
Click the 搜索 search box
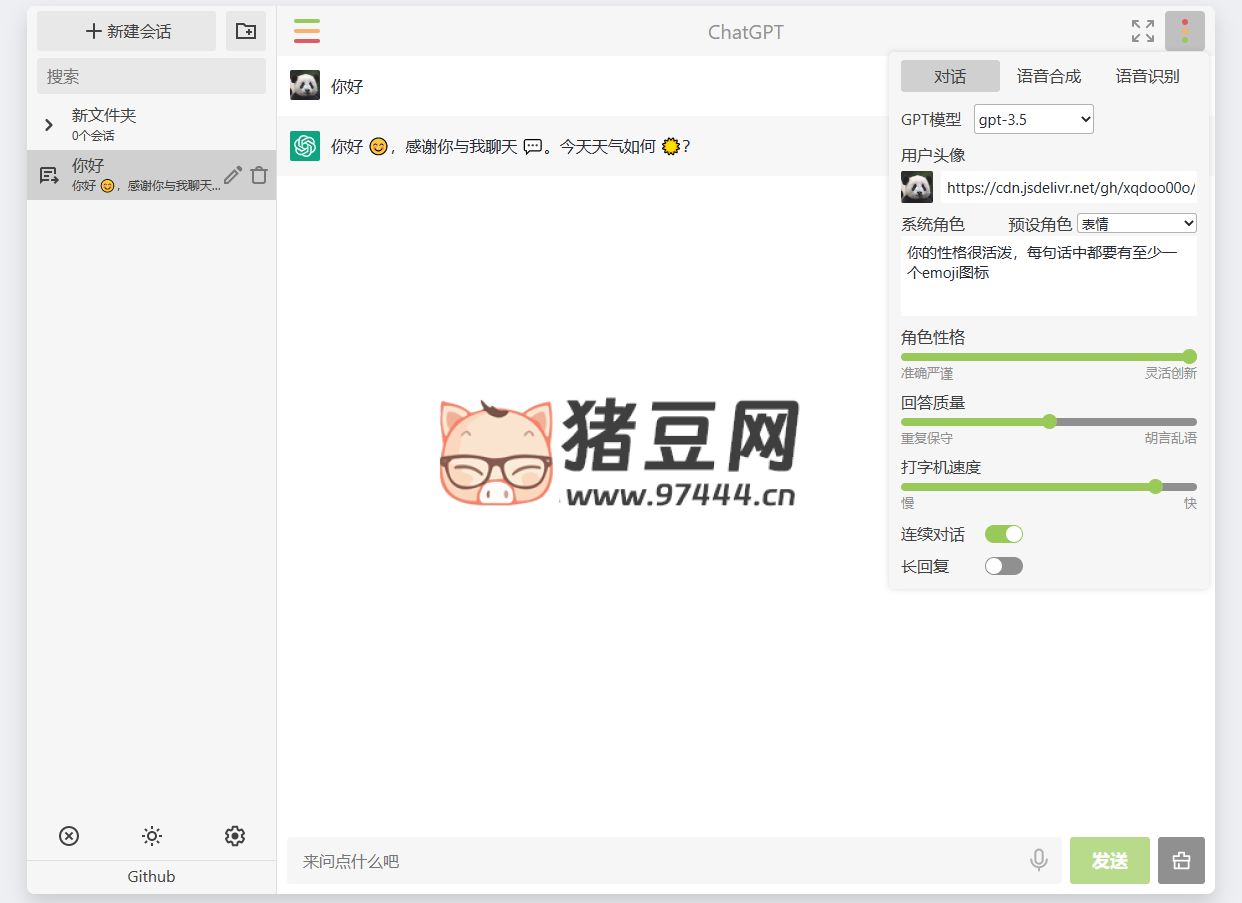tap(151, 76)
